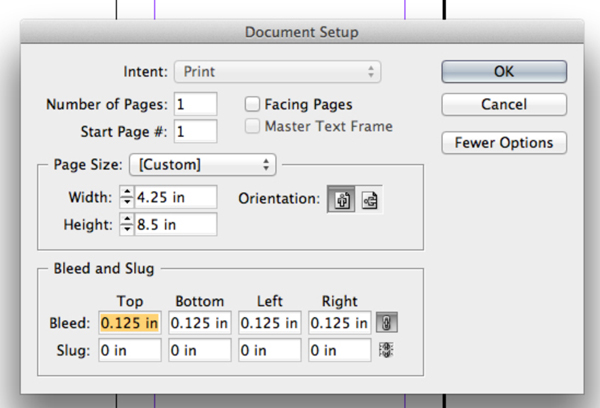Select landscape orientation icon
The width and height of the screenshot is (600, 408).
369,199
